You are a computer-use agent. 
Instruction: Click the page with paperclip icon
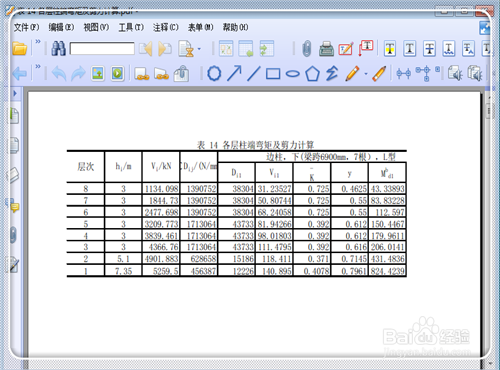(x=181, y=73)
